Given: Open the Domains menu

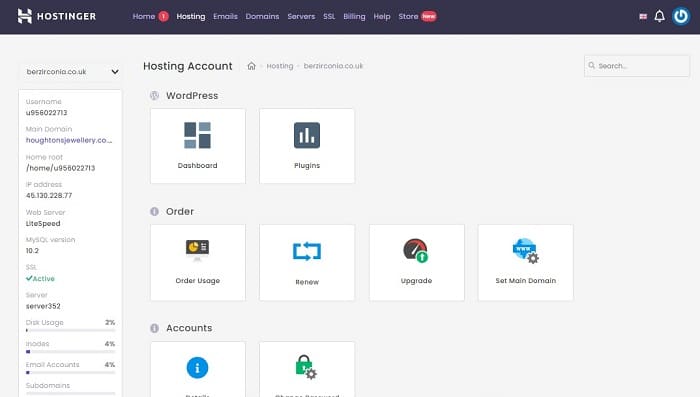Looking at the screenshot, I should 262,17.
